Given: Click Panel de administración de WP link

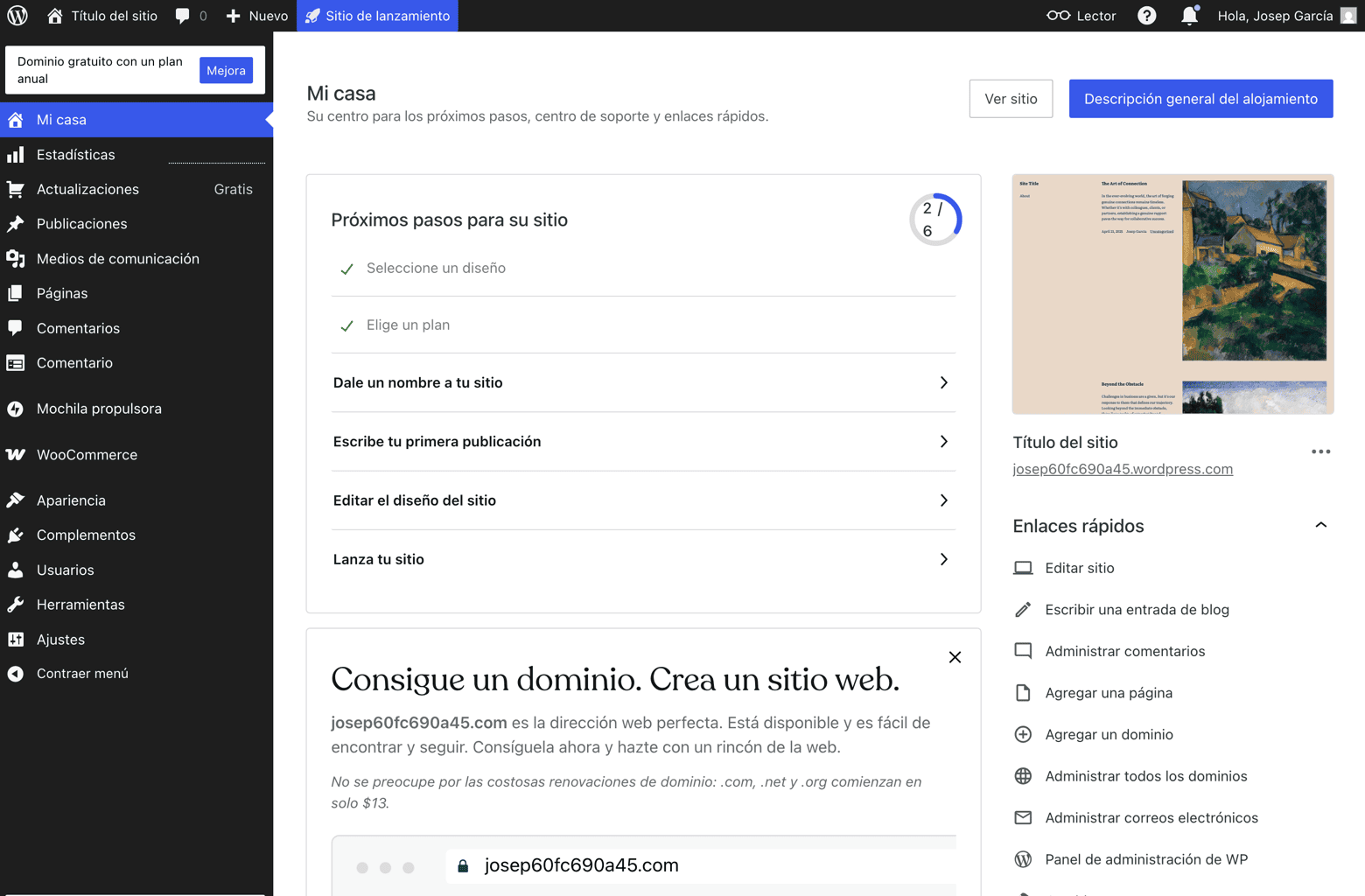Looking at the screenshot, I should click(1146, 859).
